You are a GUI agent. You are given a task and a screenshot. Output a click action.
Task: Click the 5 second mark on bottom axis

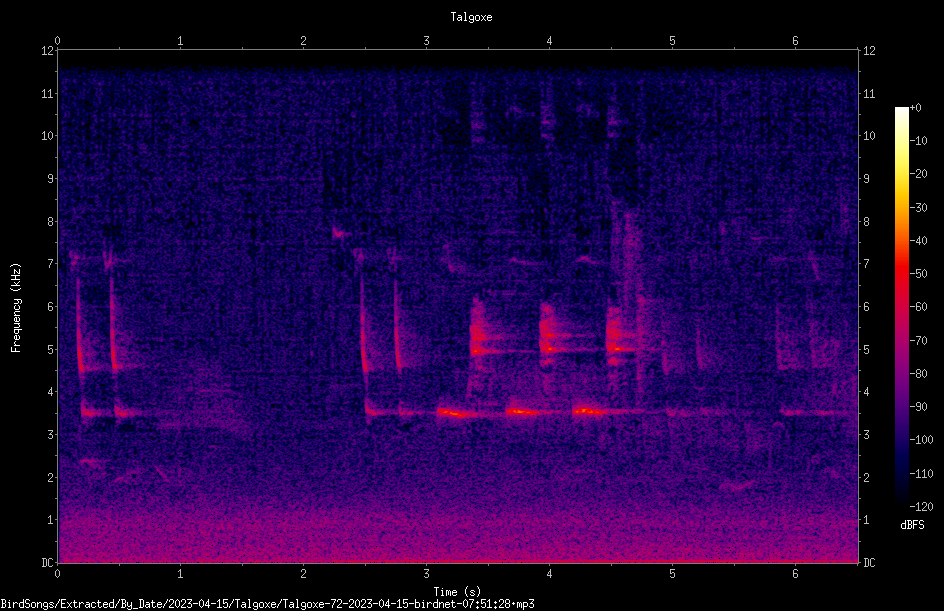[672, 574]
